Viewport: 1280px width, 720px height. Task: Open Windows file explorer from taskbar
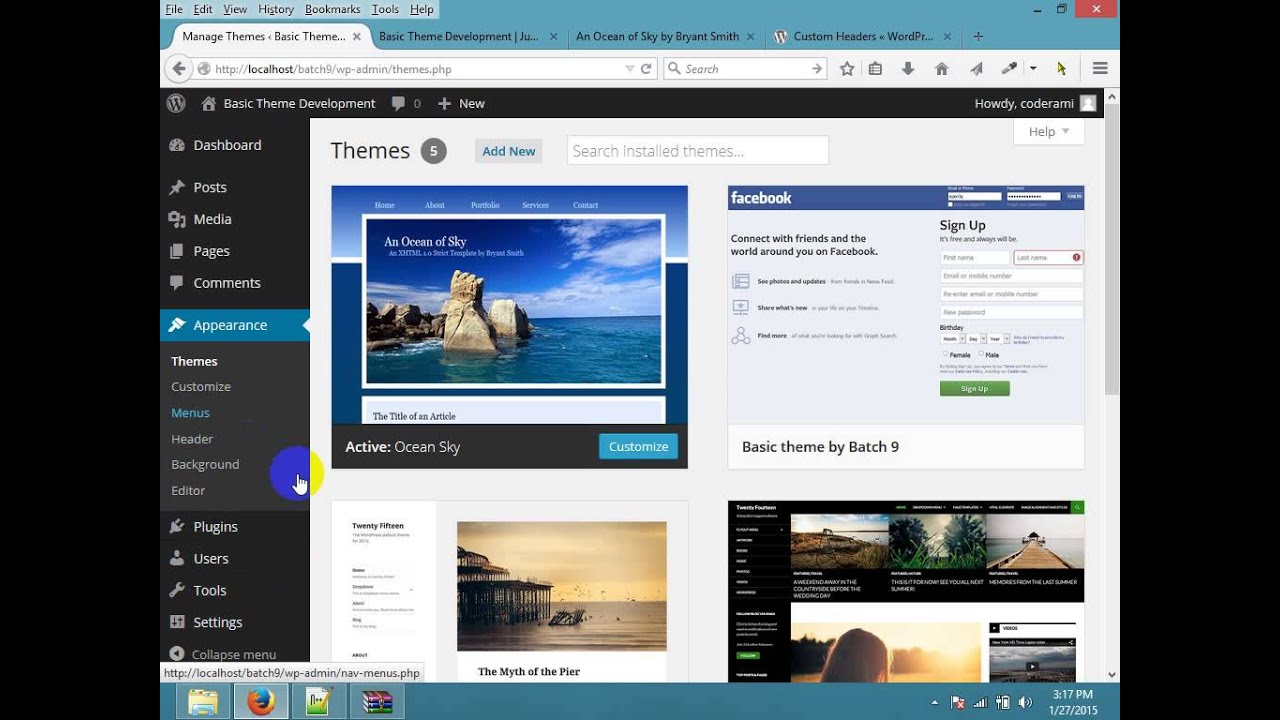click(x=203, y=702)
